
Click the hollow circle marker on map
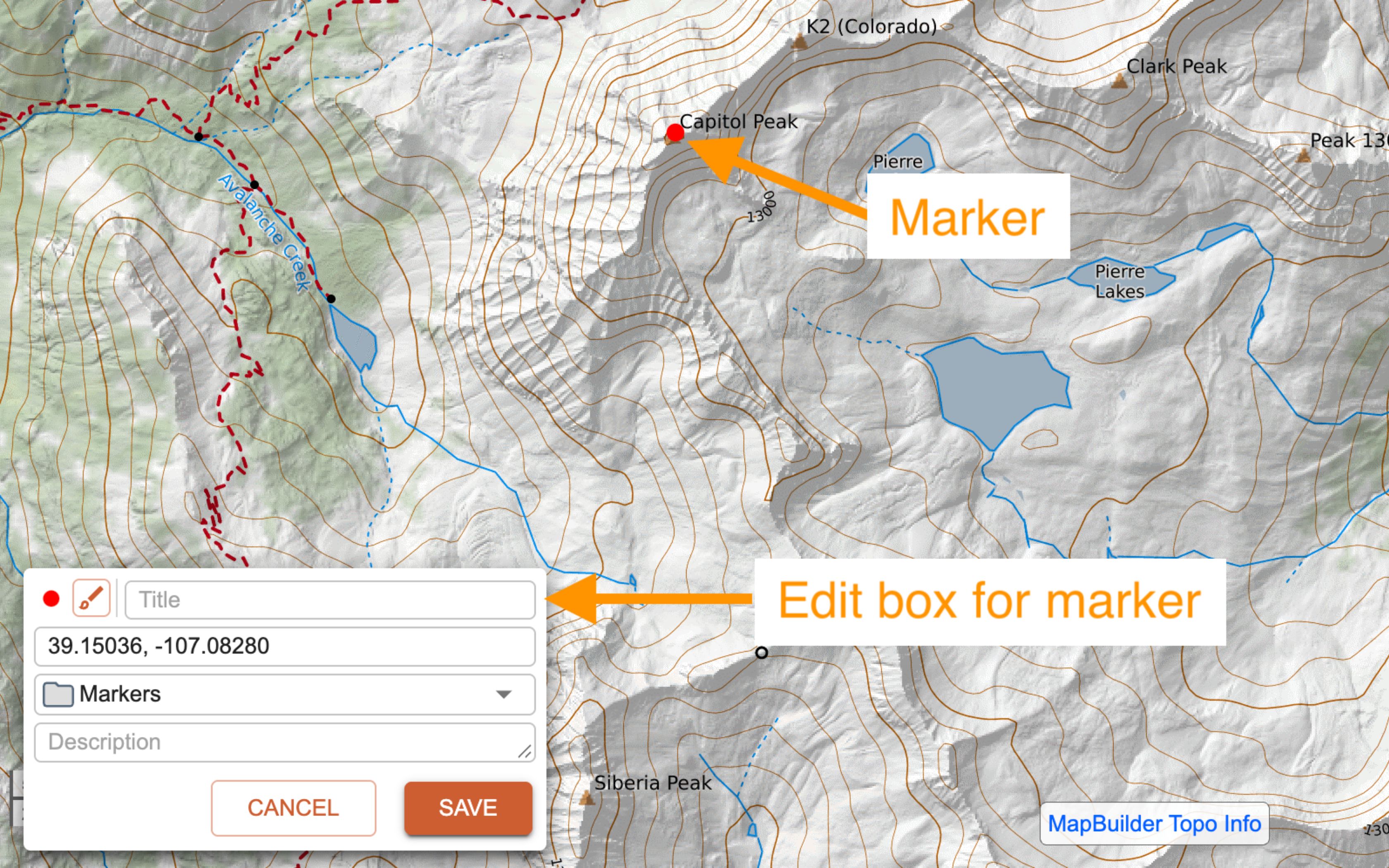(761, 653)
